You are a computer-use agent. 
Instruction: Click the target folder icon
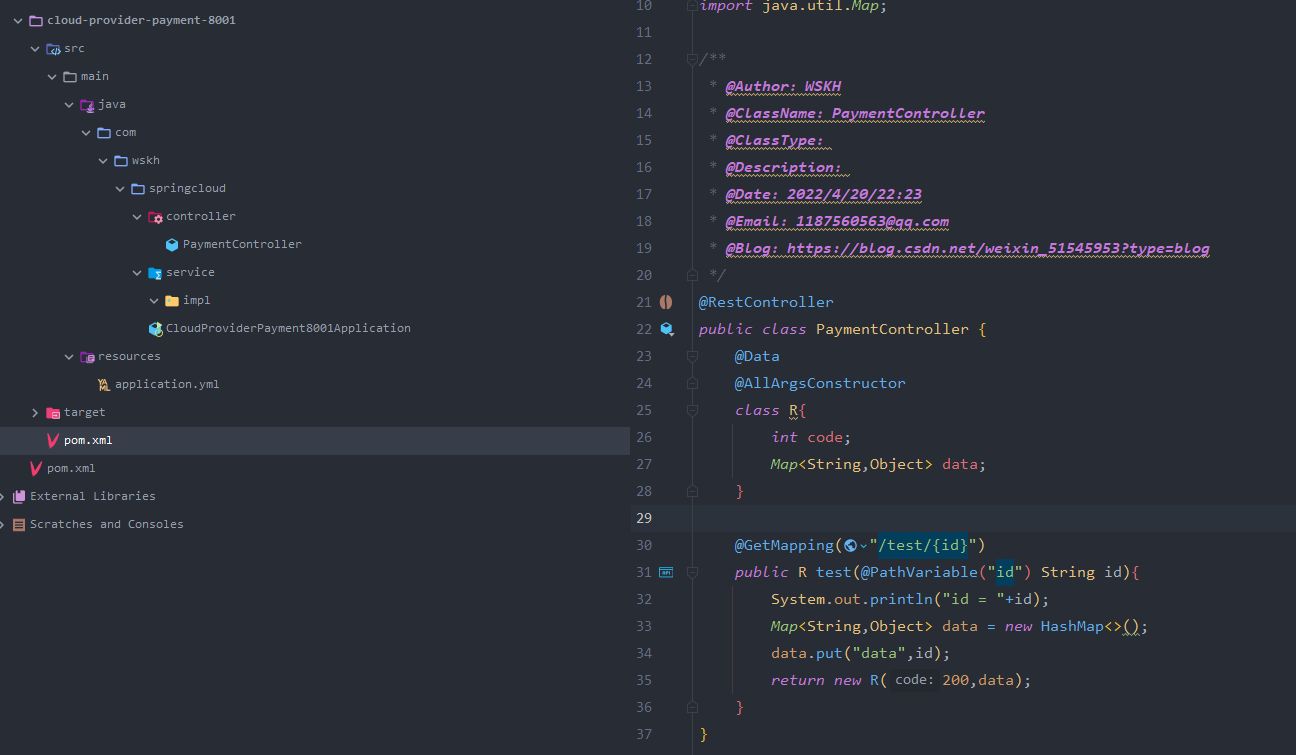tap(53, 412)
